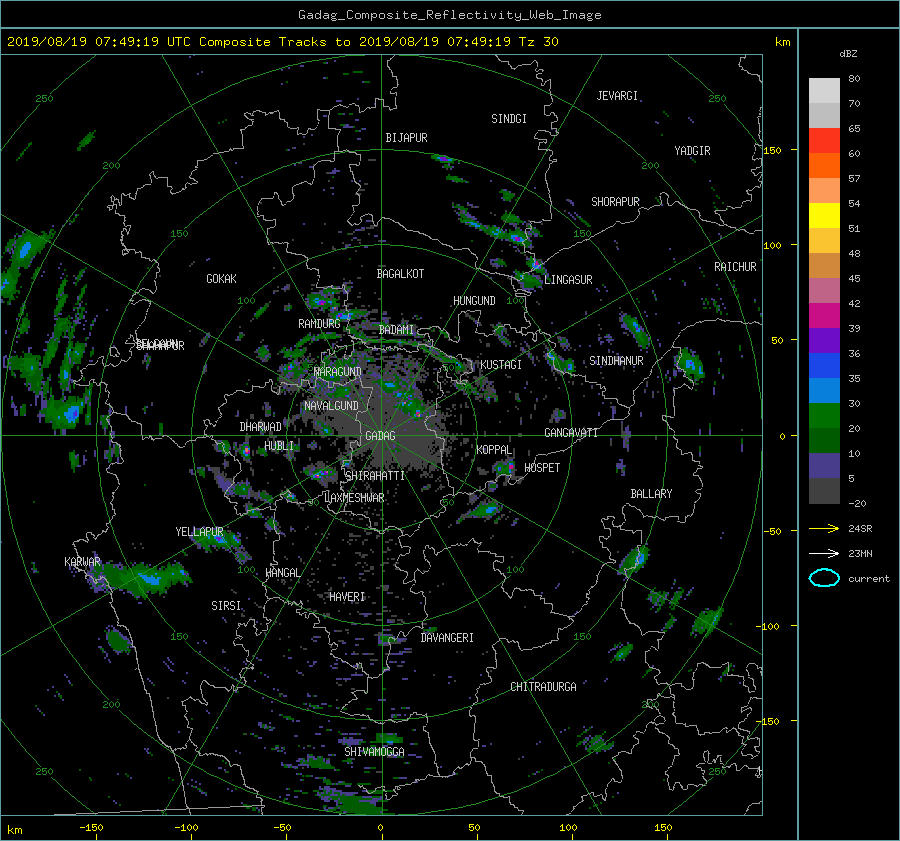Viewport: 900px width, 841px height.
Task: Select the NARAGUND label
Action: pyautogui.click(x=338, y=372)
